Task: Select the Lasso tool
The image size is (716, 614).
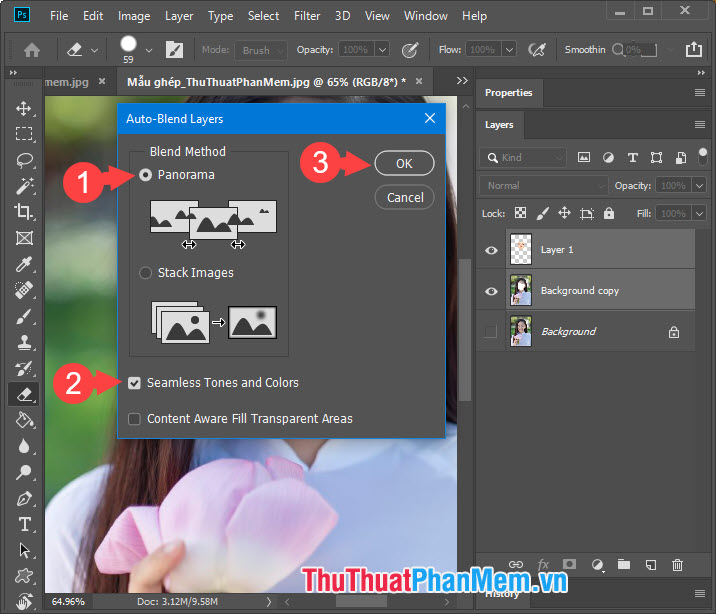Action: [x=24, y=160]
